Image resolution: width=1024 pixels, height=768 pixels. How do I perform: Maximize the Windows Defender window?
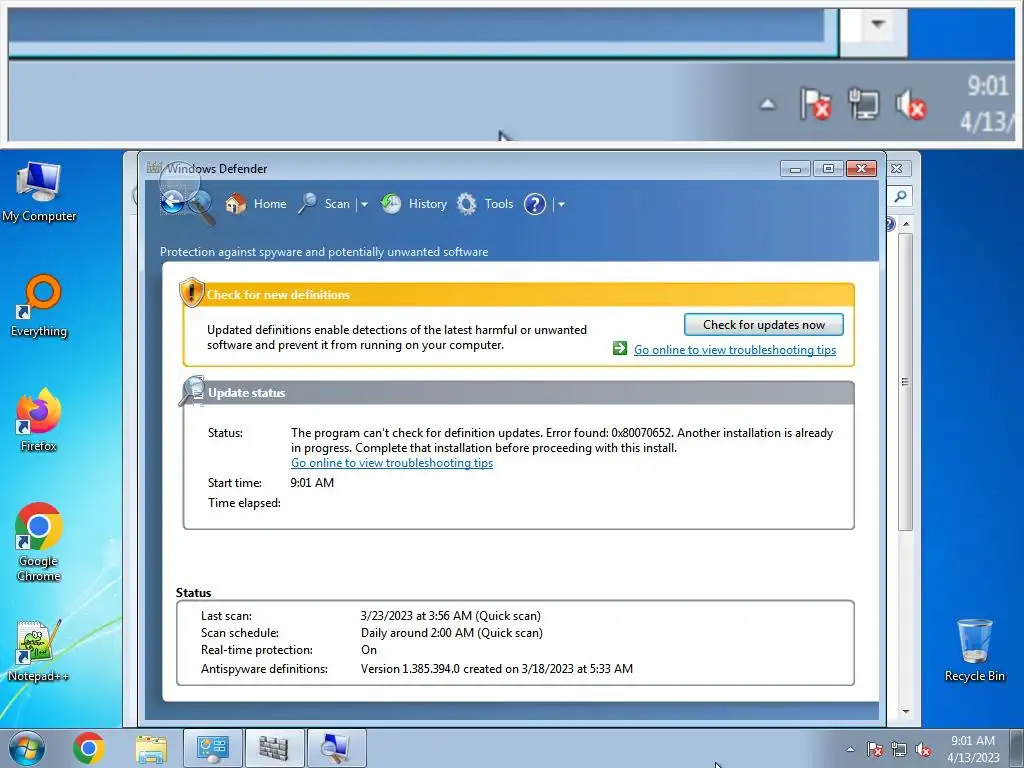(828, 169)
